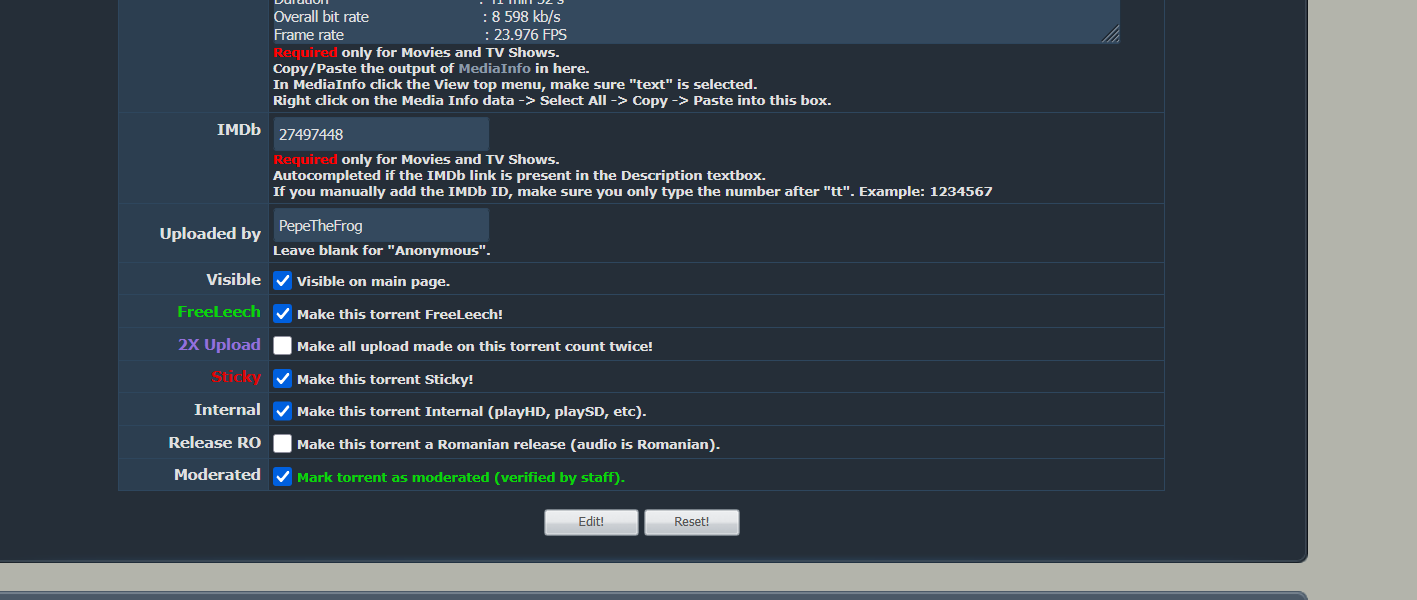Focus the IMDb ID input field
The image size is (1417, 600).
[x=381, y=134]
